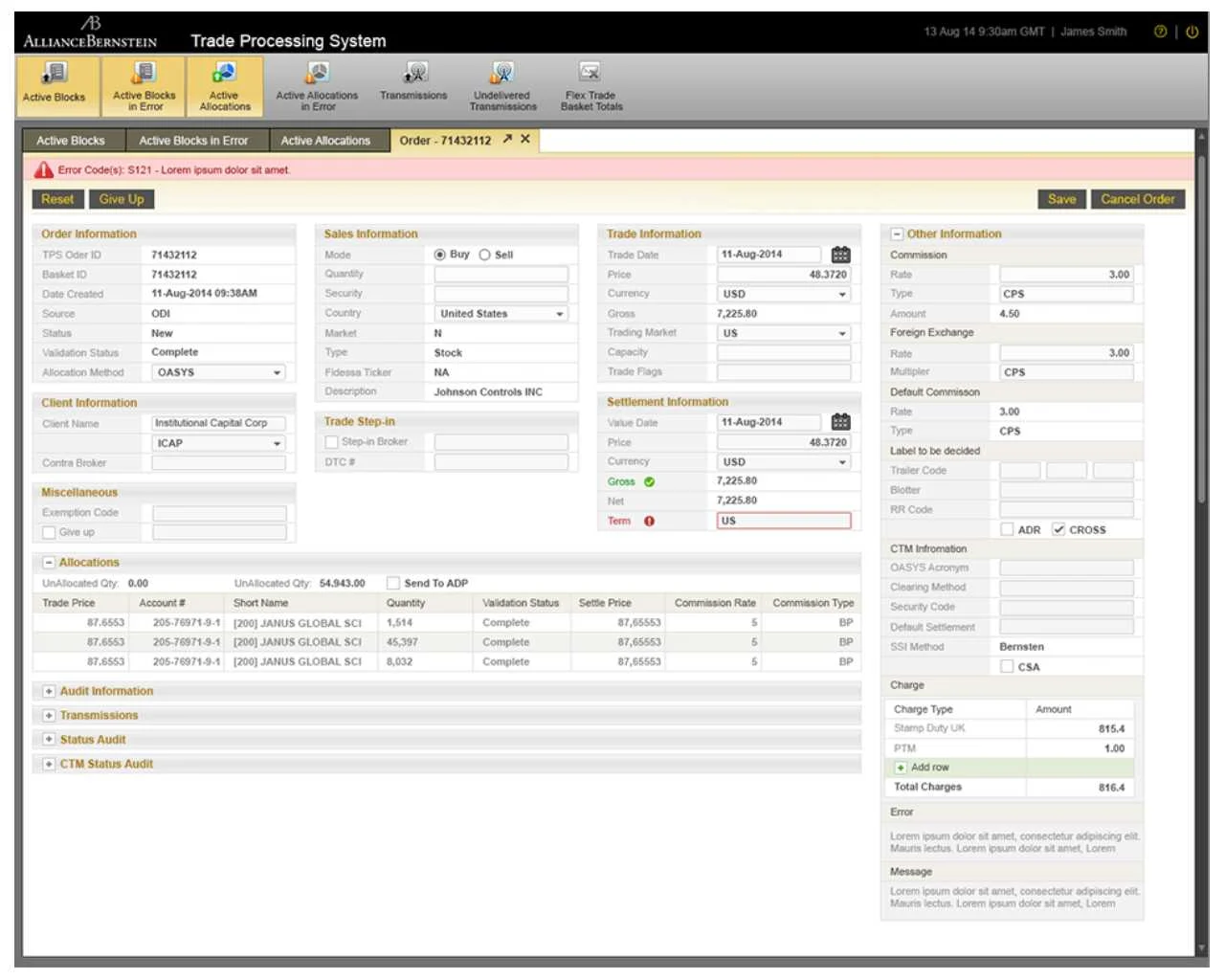Pop out the Order 71432112 tab
Screen dimensions: 1225x980
(x=507, y=139)
